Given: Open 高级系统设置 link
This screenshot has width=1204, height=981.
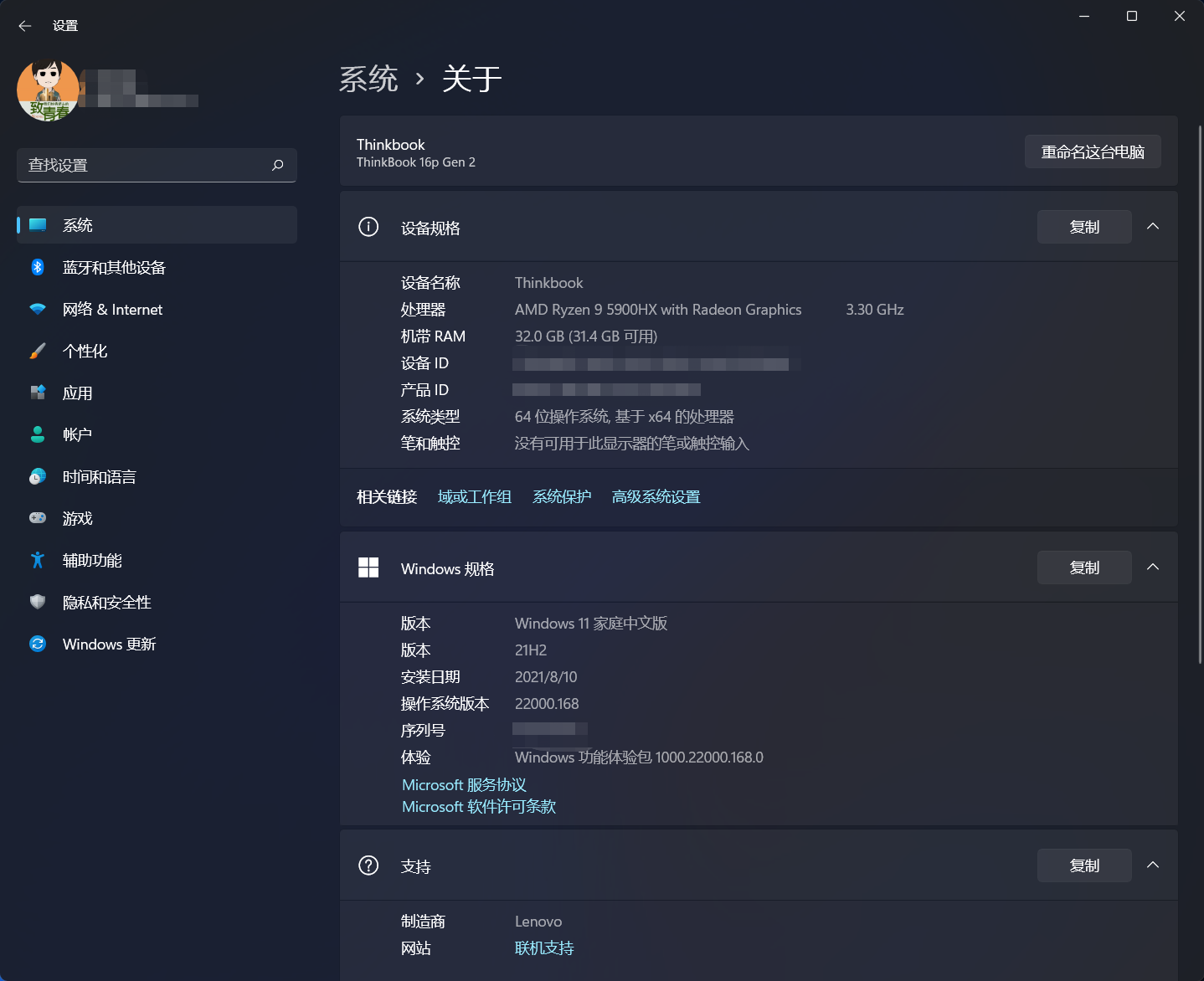Looking at the screenshot, I should (656, 497).
